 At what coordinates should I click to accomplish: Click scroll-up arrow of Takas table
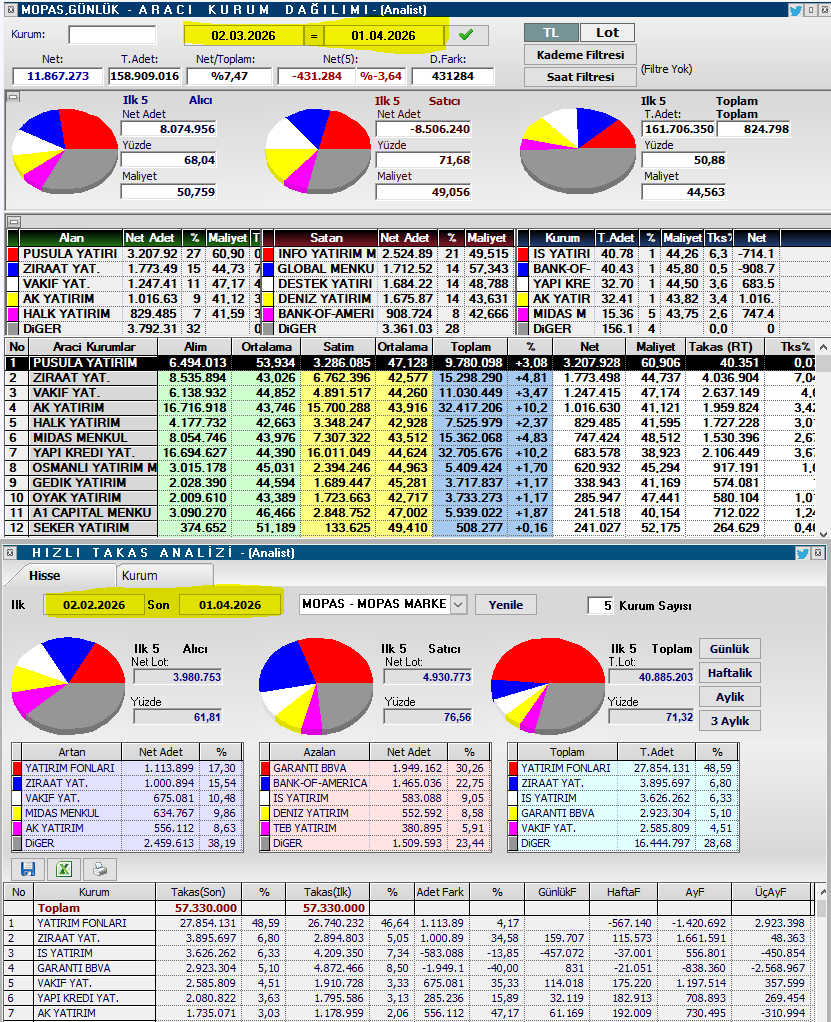coord(823,891)
